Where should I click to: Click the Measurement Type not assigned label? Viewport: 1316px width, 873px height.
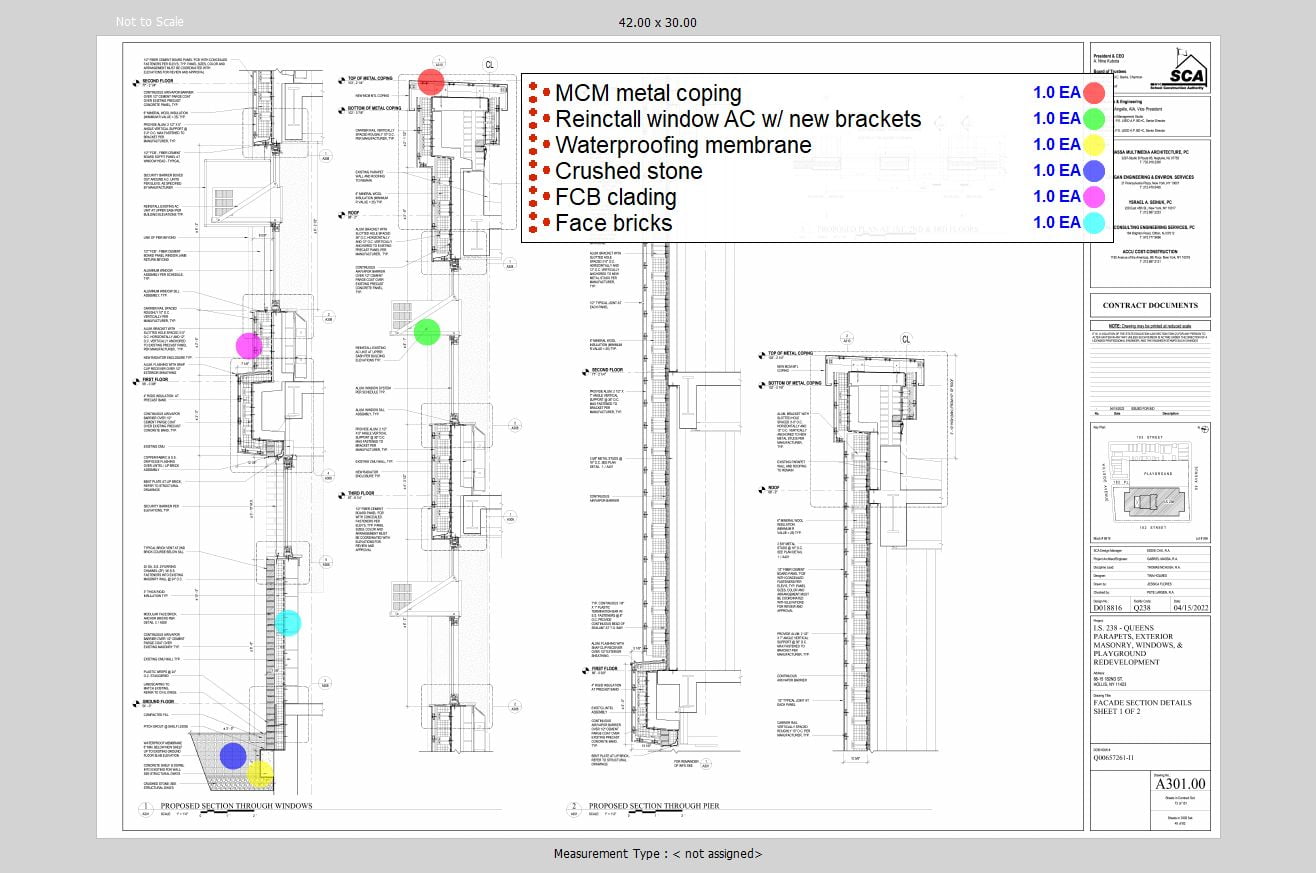657,854
